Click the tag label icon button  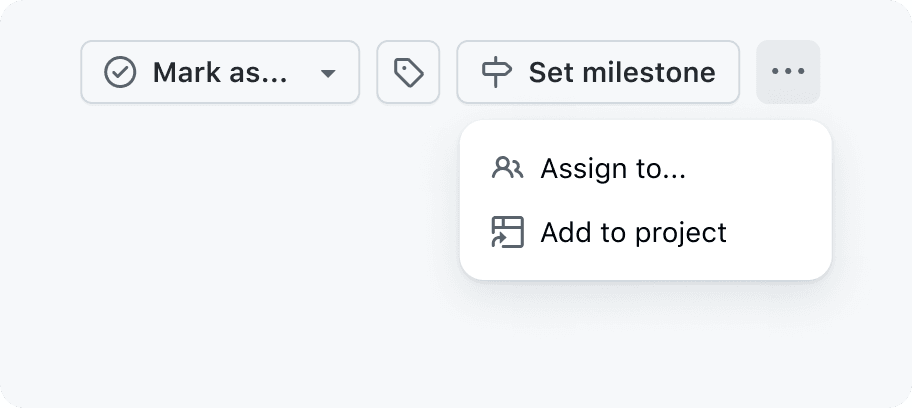(x=408, y=72)
